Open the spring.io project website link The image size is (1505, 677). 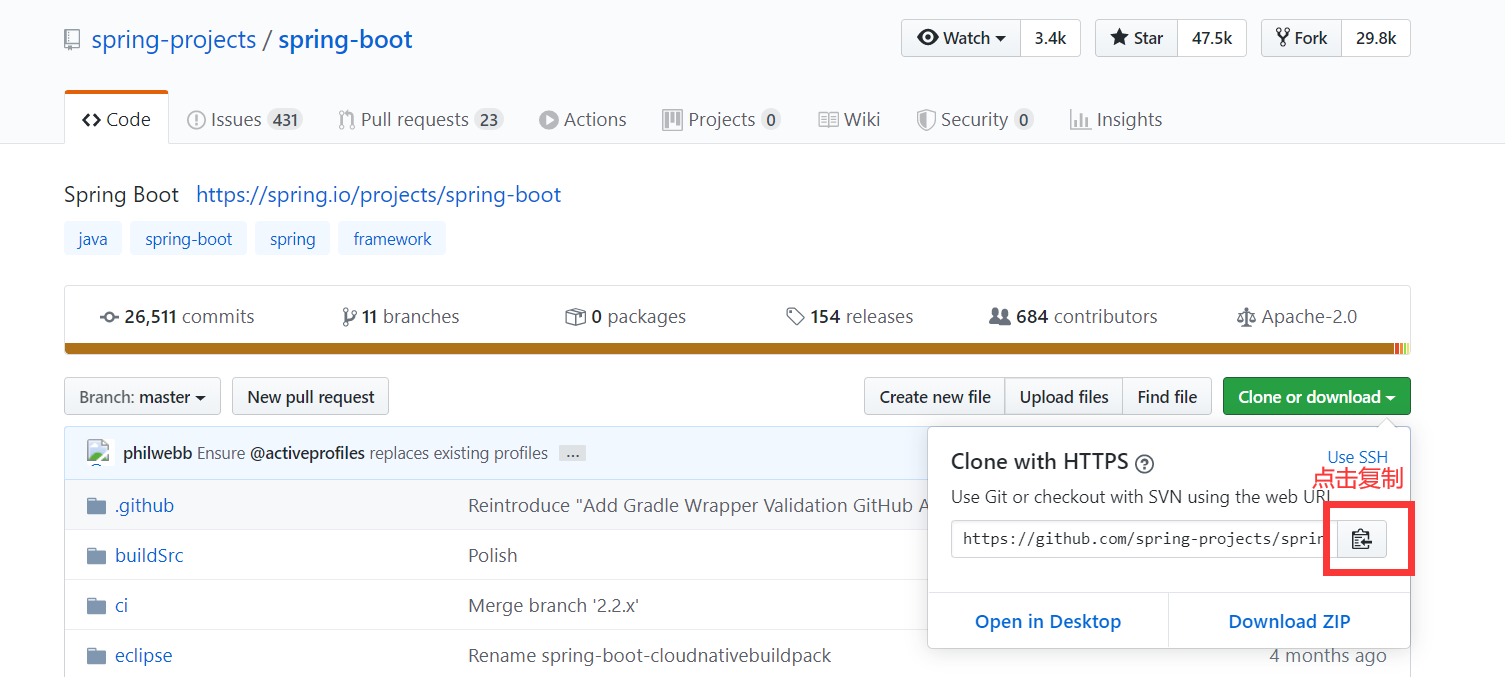(x=378, y=195)
